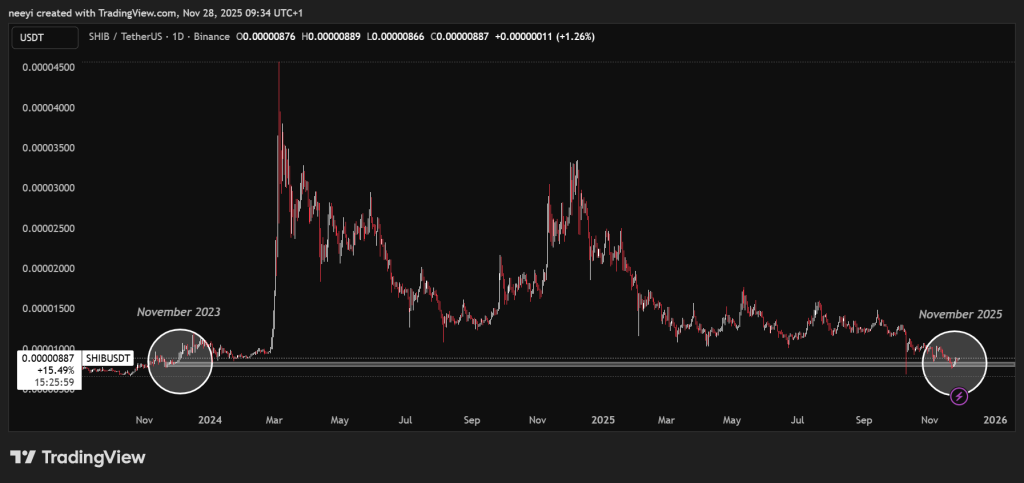
Task: Click the 2024 label on time axis
Action: (210, 420)
